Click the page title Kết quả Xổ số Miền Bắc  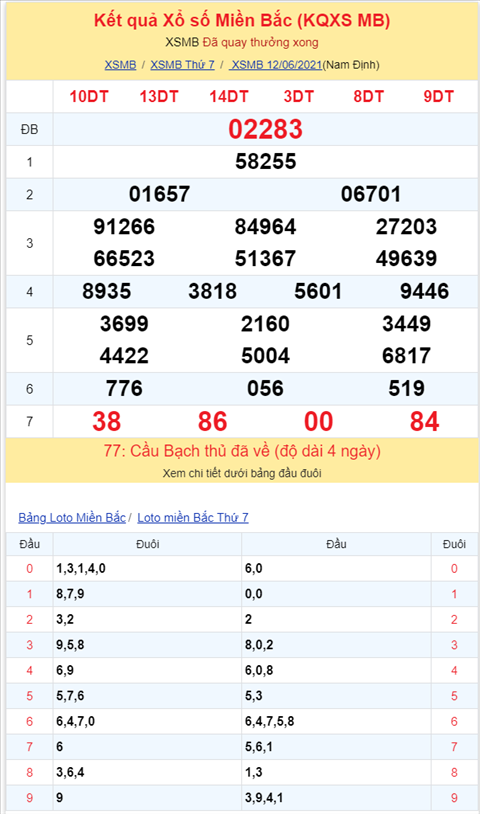(x=242, y=20)
